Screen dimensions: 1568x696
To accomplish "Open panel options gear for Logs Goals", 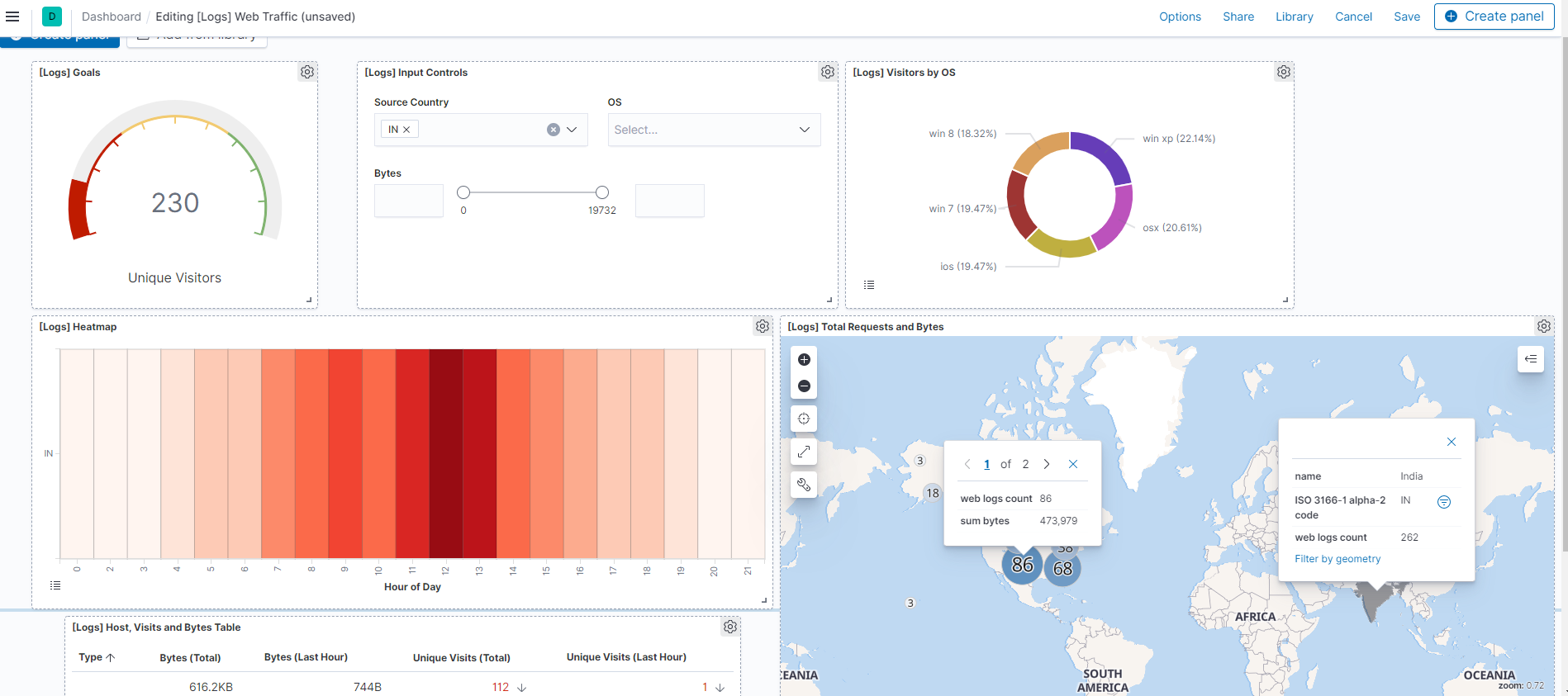I will tap(307, 73).
